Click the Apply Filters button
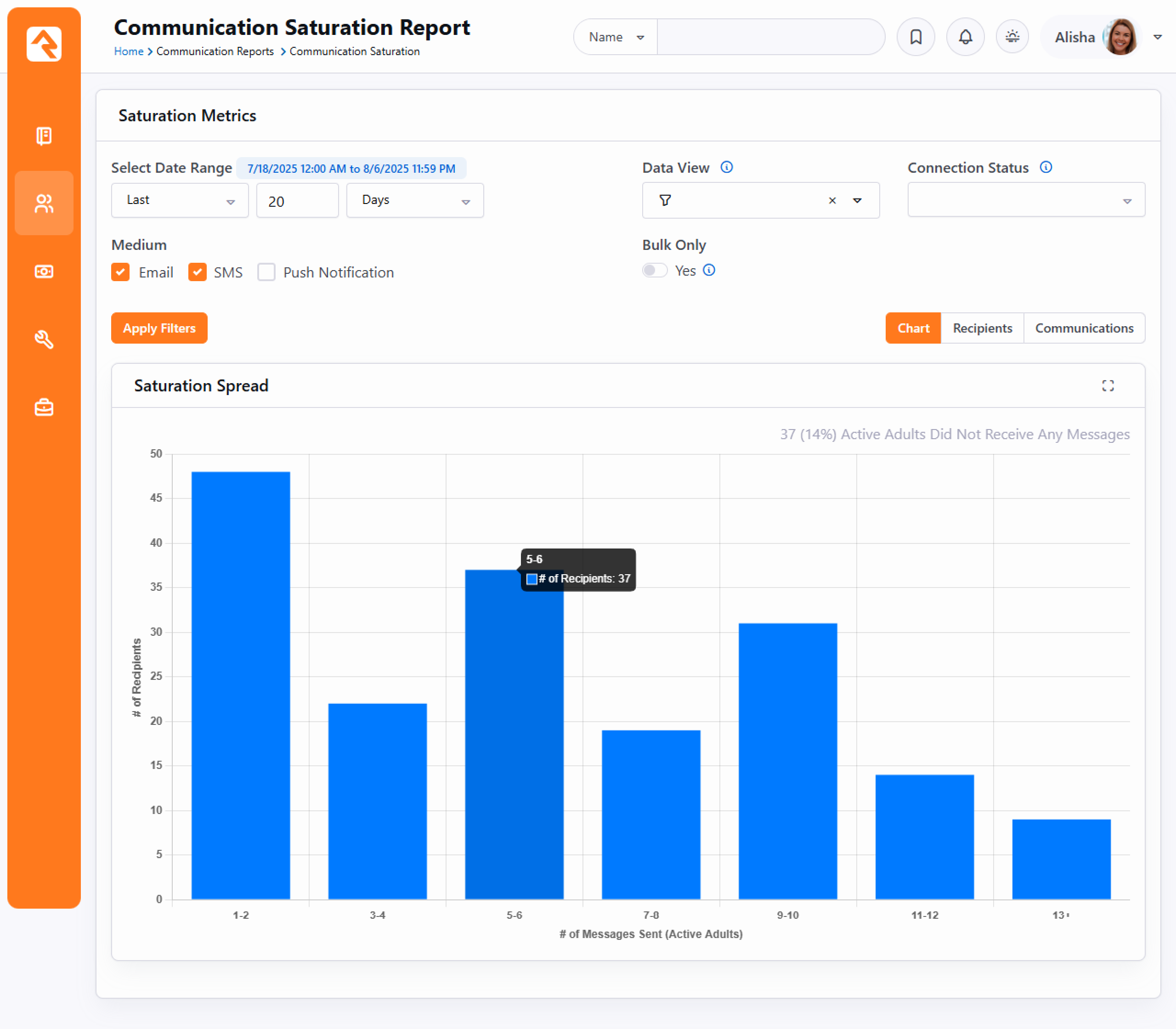 (159, 328)
